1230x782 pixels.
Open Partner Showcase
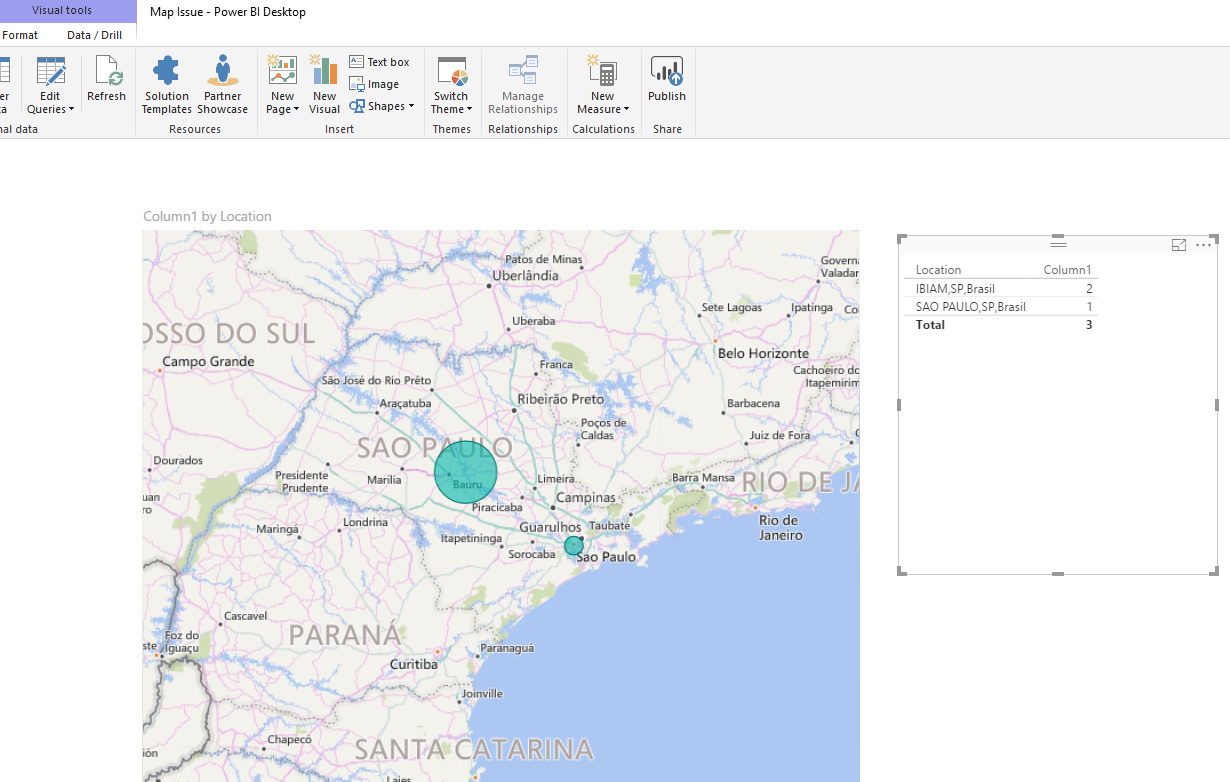point(222,85)
